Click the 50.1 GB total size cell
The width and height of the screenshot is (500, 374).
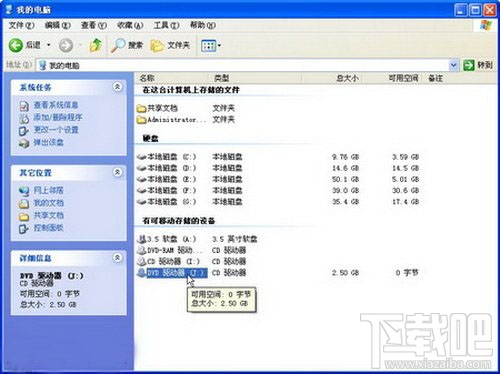click(345, 179)
